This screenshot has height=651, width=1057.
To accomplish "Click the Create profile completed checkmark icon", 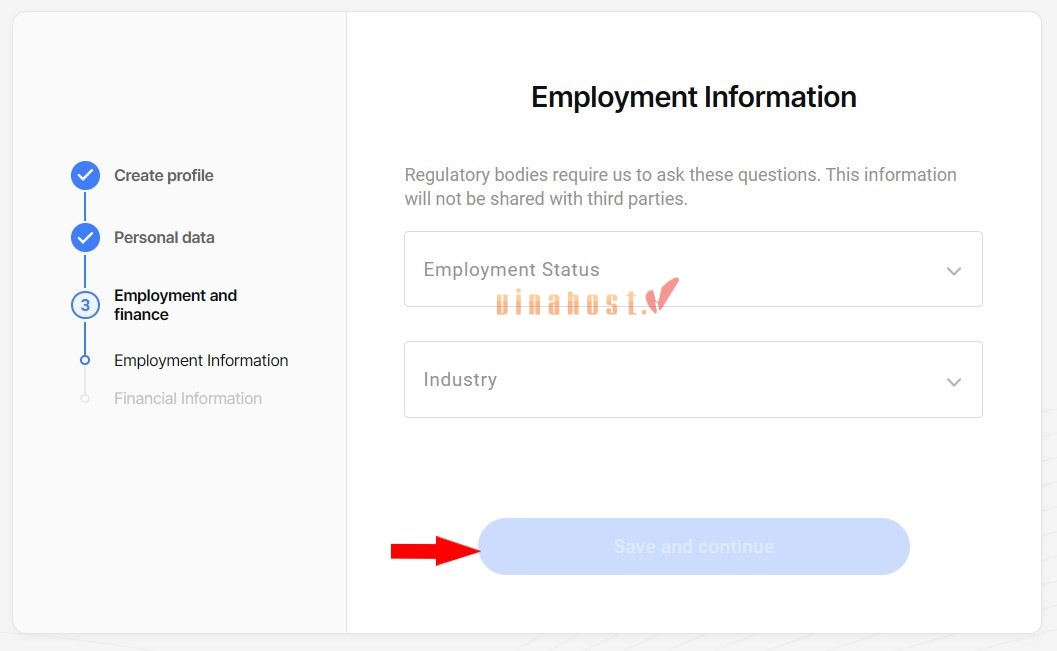I will click(x=85, y=176).
